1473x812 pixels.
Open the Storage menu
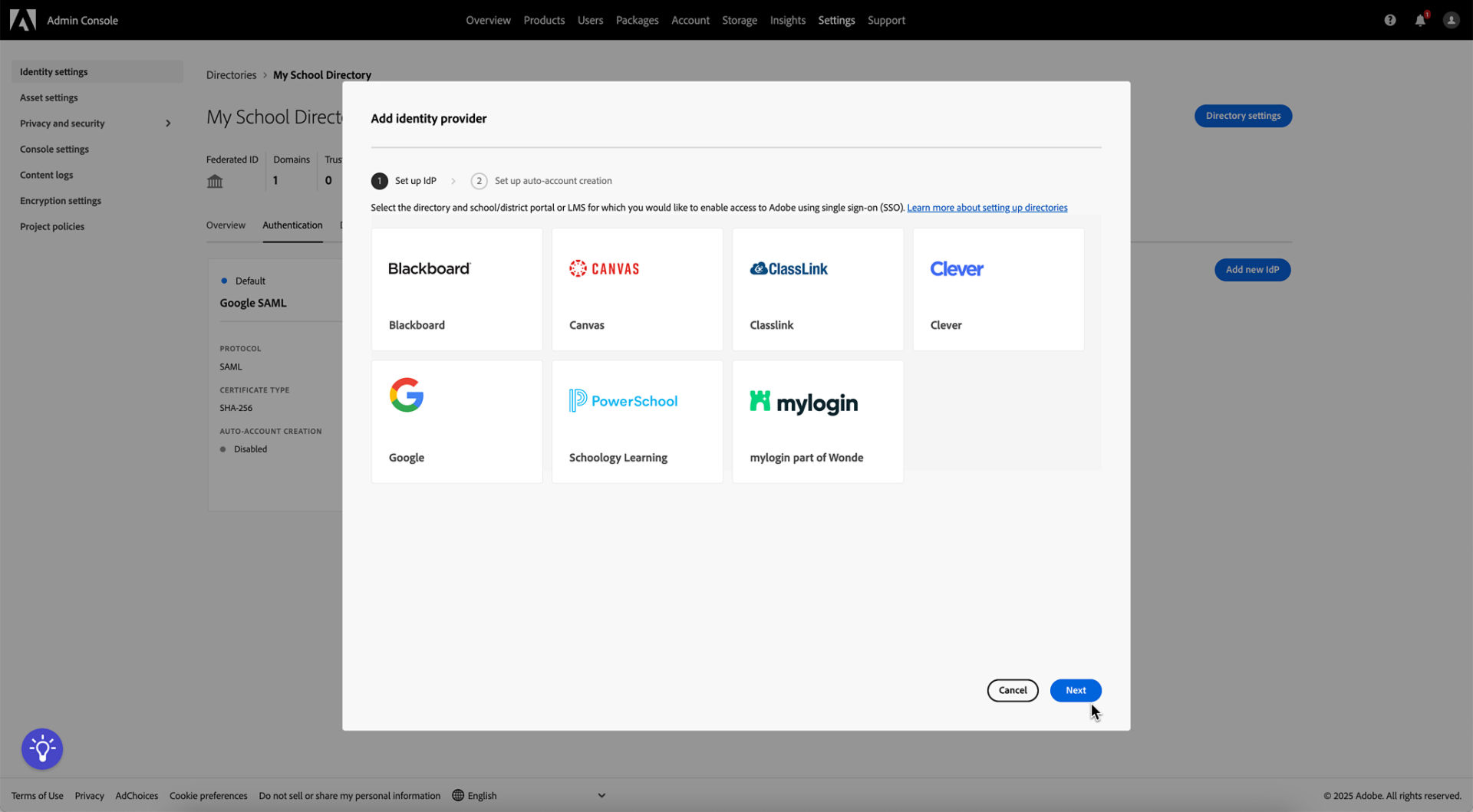pos(739,21)
